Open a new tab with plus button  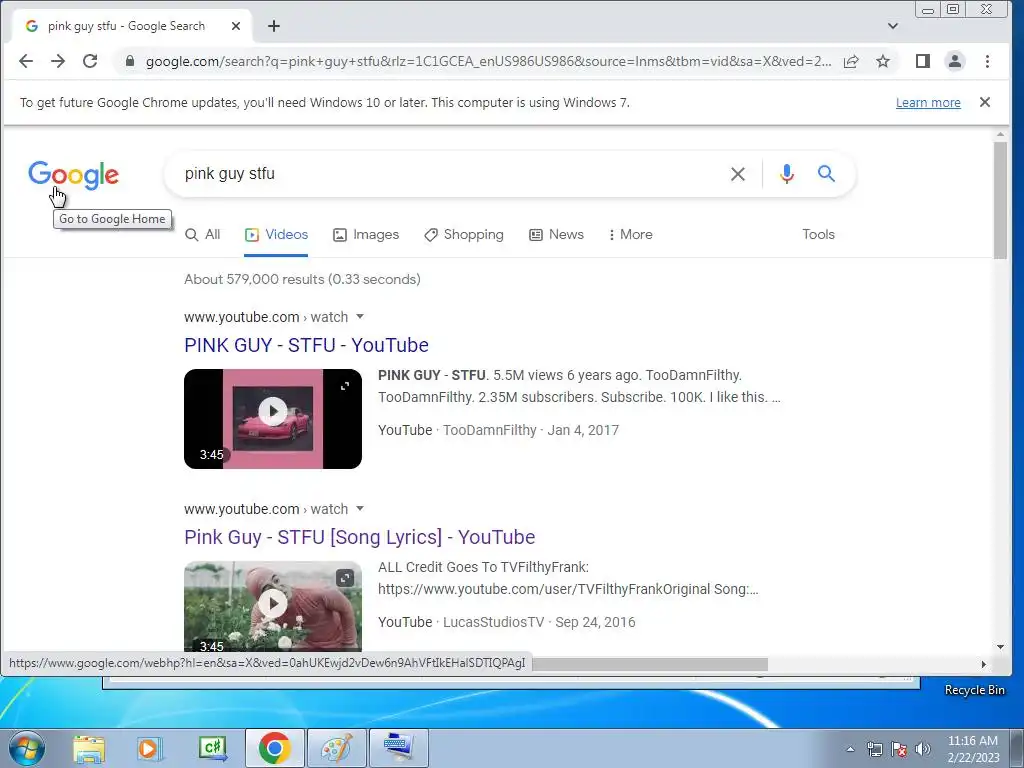(x=274, y=26)
